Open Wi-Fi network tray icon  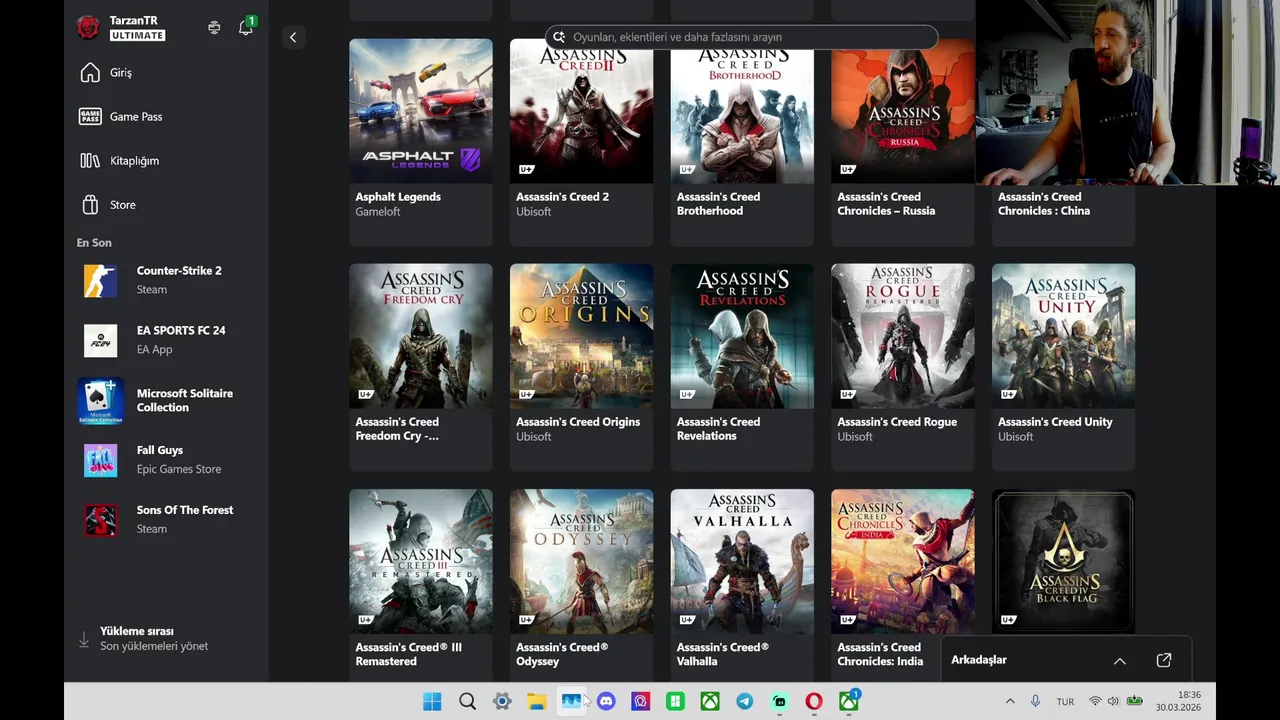(1095, 702)
